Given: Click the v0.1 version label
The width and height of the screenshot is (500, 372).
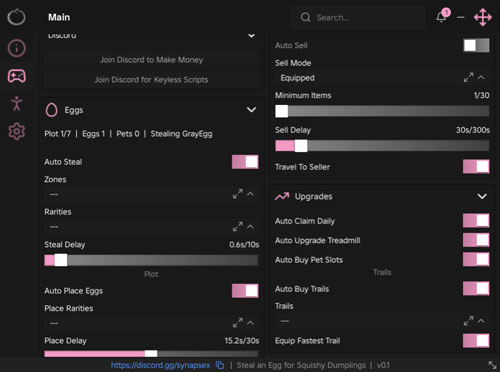Looking at the screenshot, I should (383, 365).
